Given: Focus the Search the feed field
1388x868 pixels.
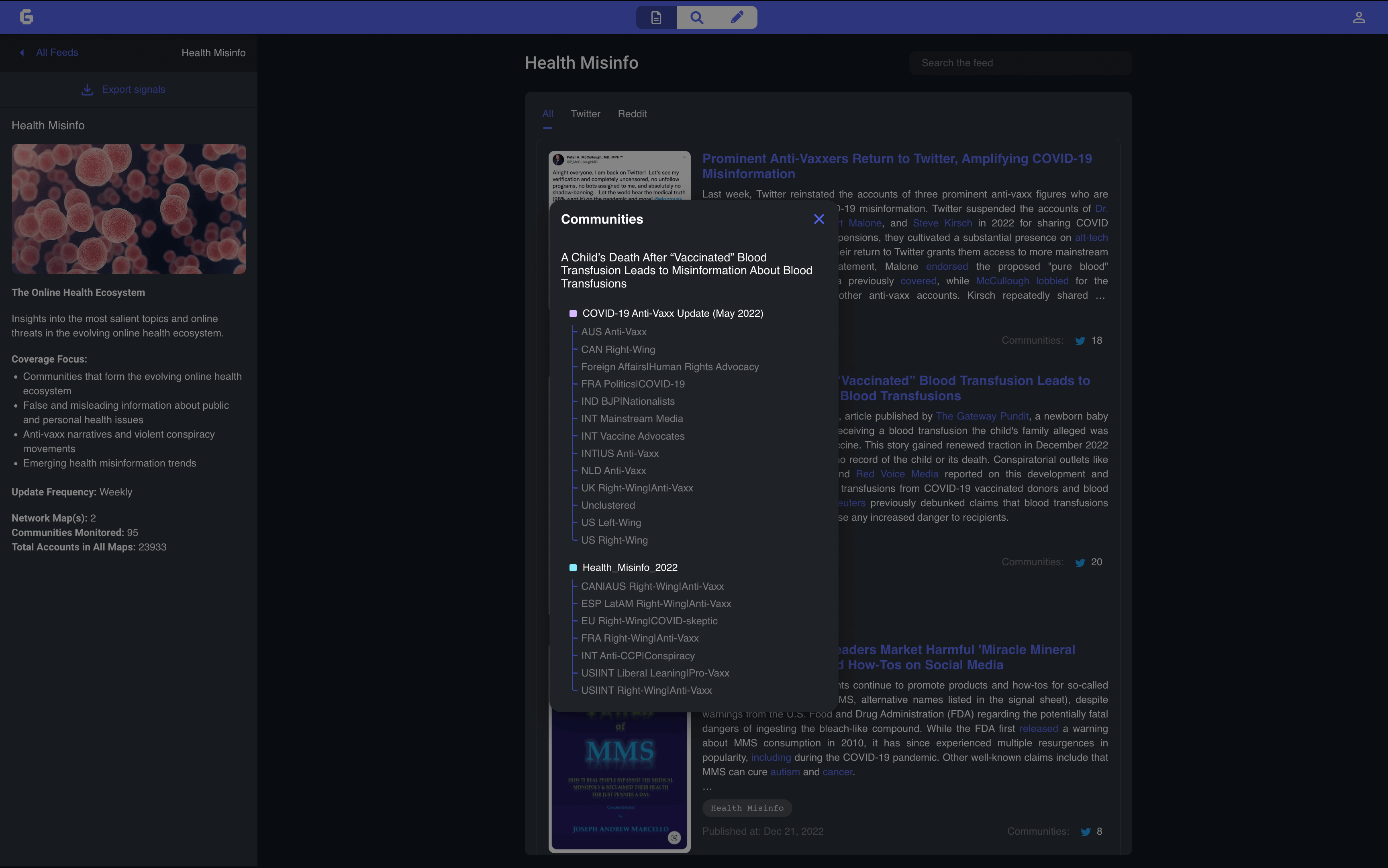Looking at the screenshot, I should (x=1021, y=63).
